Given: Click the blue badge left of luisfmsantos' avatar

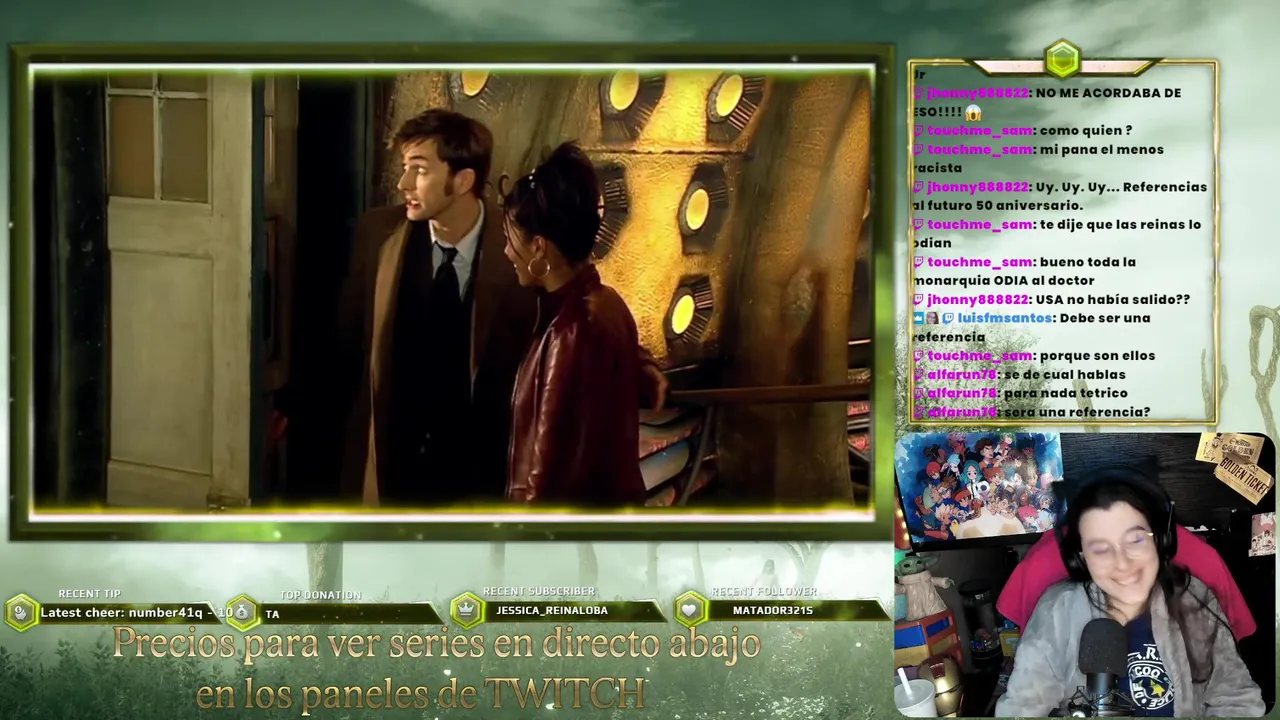Looking at the screenshot, I should pyautogui.click(x=918, y=318).
